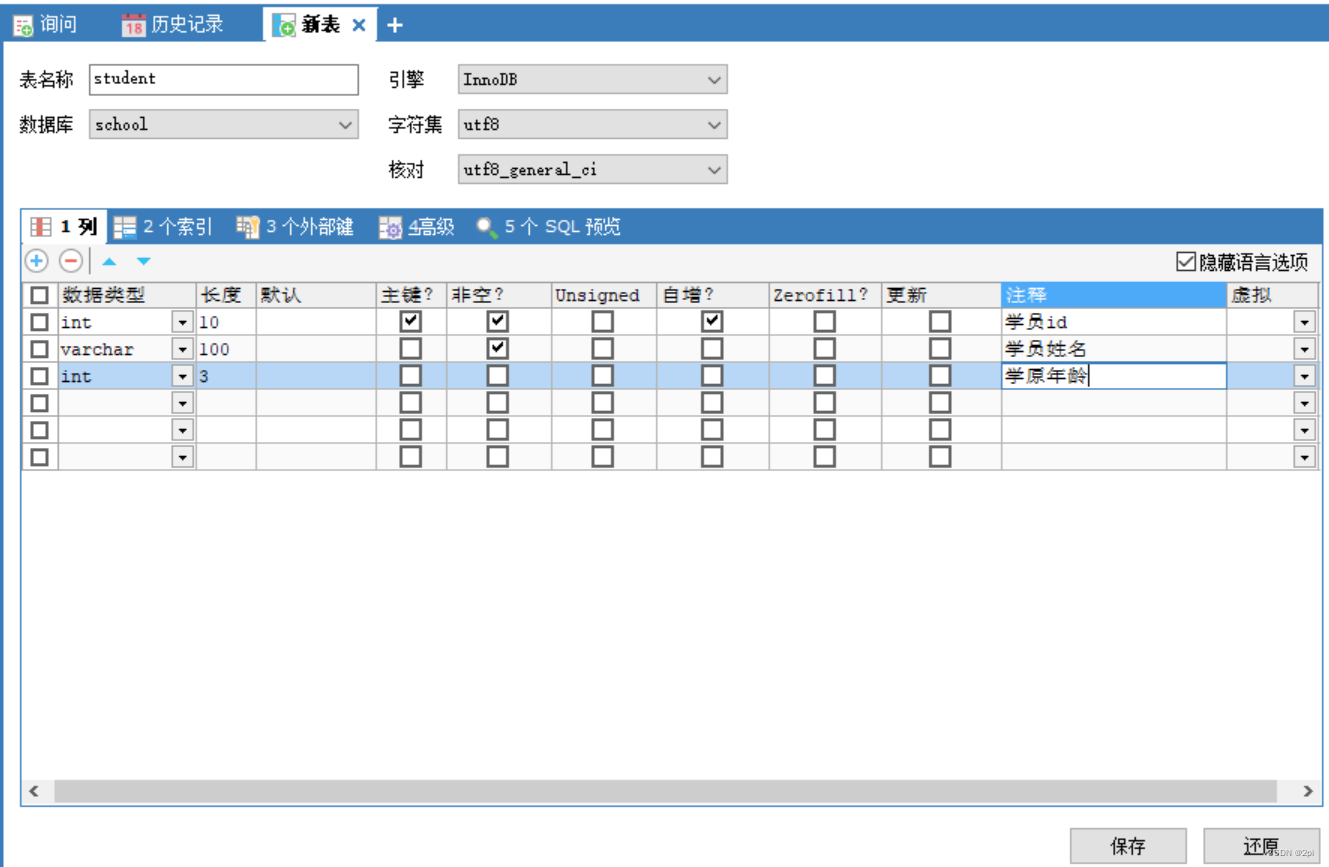The width and height of the screenshot is (1329, 867).
Task: Click the 默认 cell in the varchar row
Action: pos(316,349)
